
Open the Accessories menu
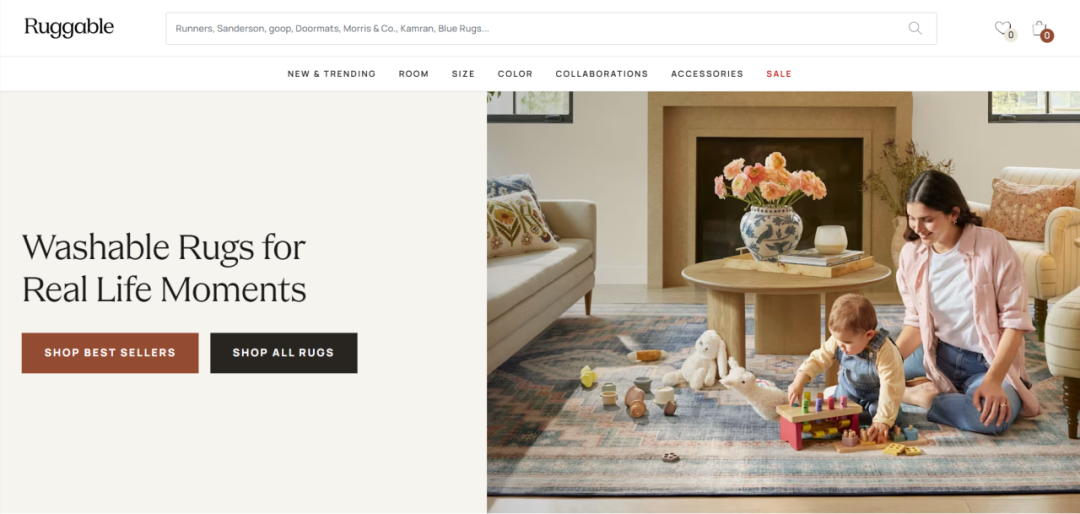(x=707, y=74)
